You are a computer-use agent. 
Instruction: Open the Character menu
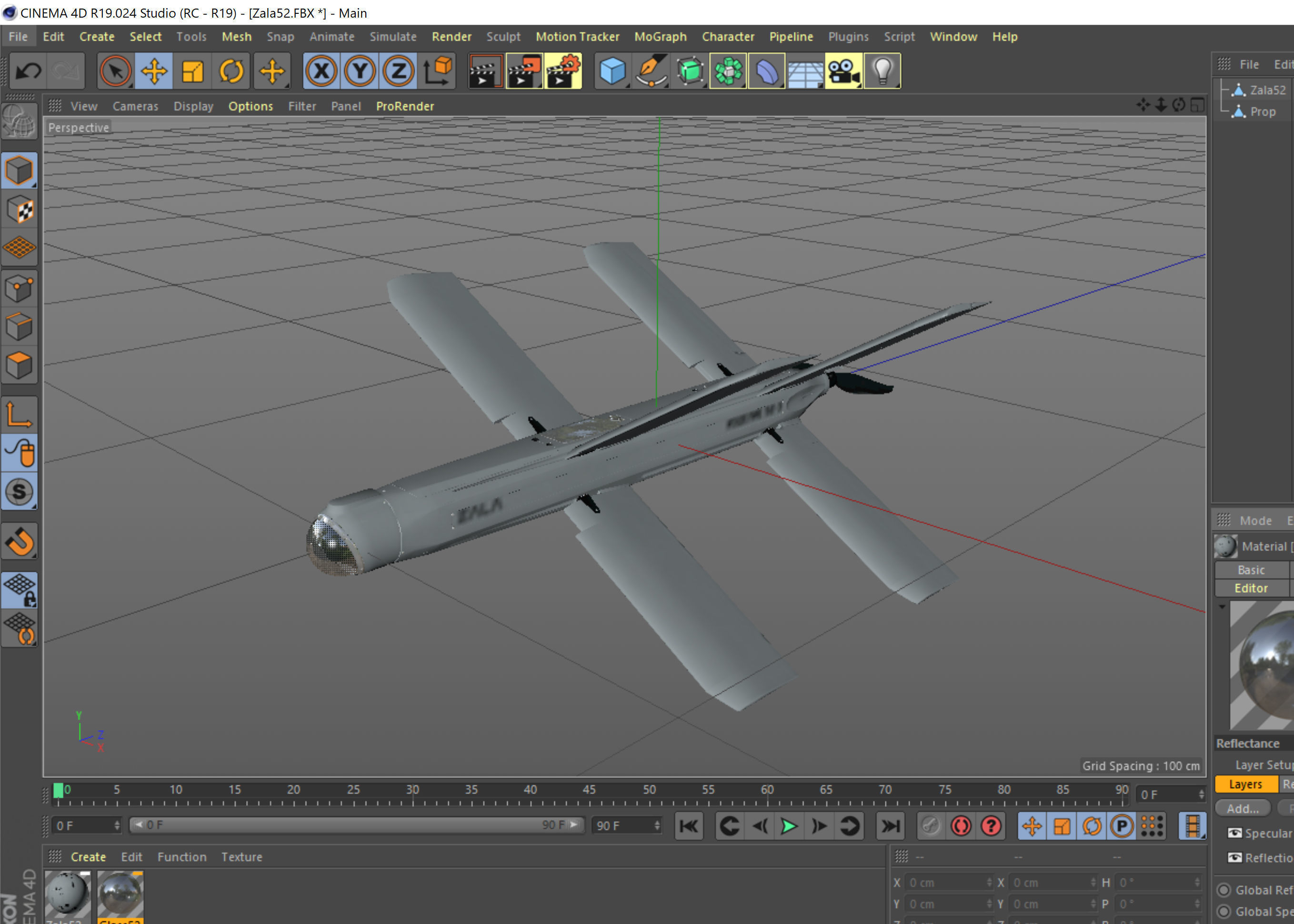(728, 36)
